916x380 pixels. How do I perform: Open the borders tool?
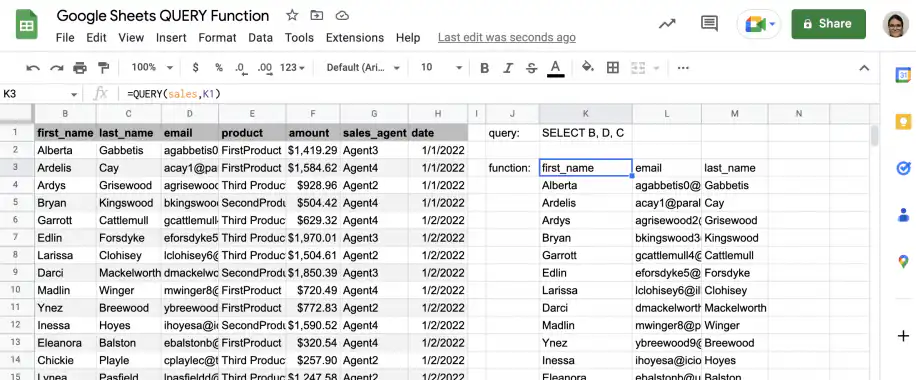(x=613, y=68)
